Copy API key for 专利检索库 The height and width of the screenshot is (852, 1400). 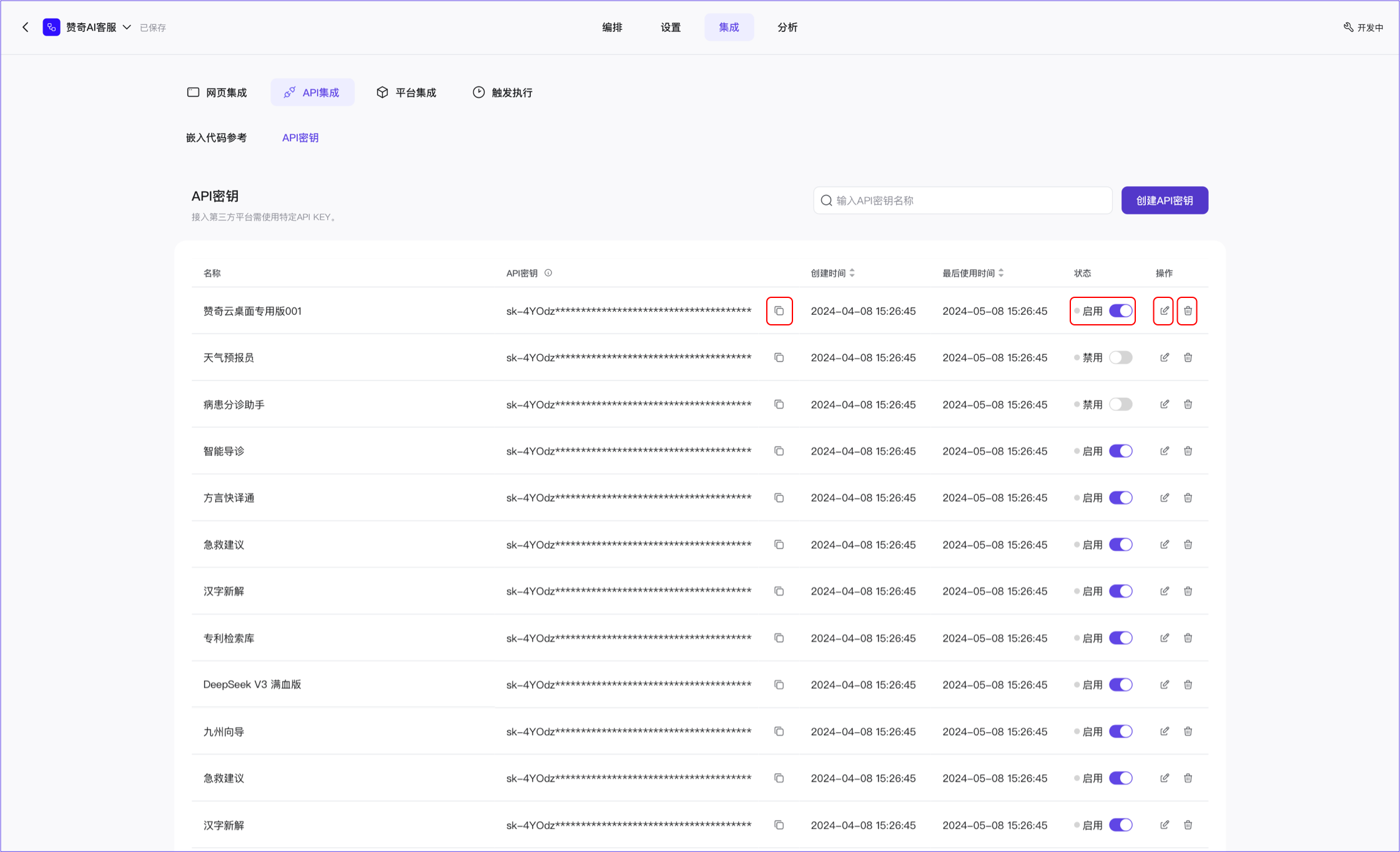779,638
